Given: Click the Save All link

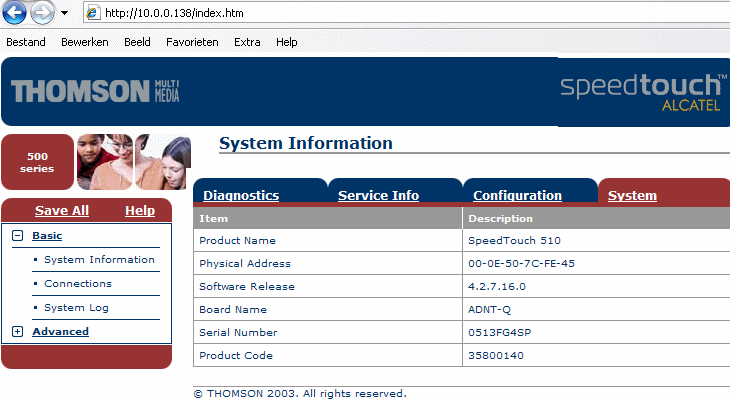Looking at the screenshot, I should 61,210.
